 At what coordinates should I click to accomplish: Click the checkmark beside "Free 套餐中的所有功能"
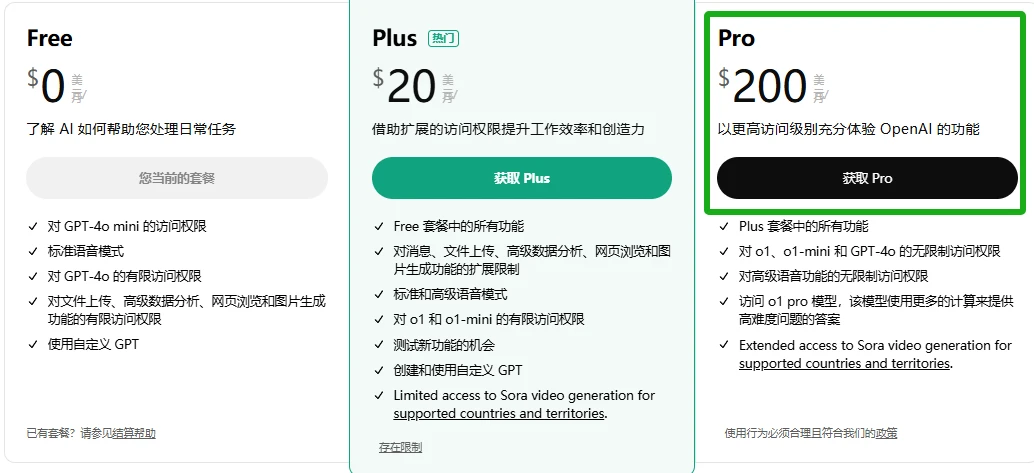tap(379, 227)
